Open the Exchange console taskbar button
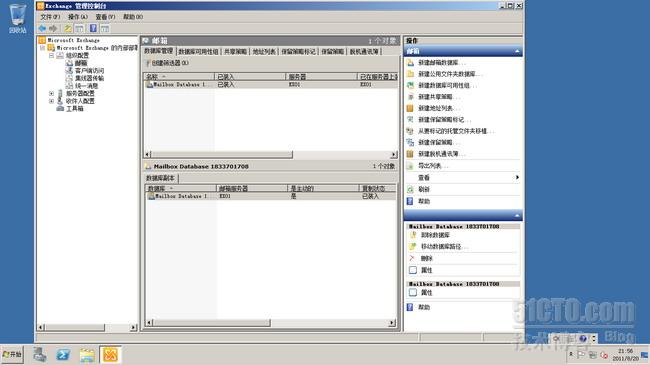 pyautogui.click(x=110, y=355)
